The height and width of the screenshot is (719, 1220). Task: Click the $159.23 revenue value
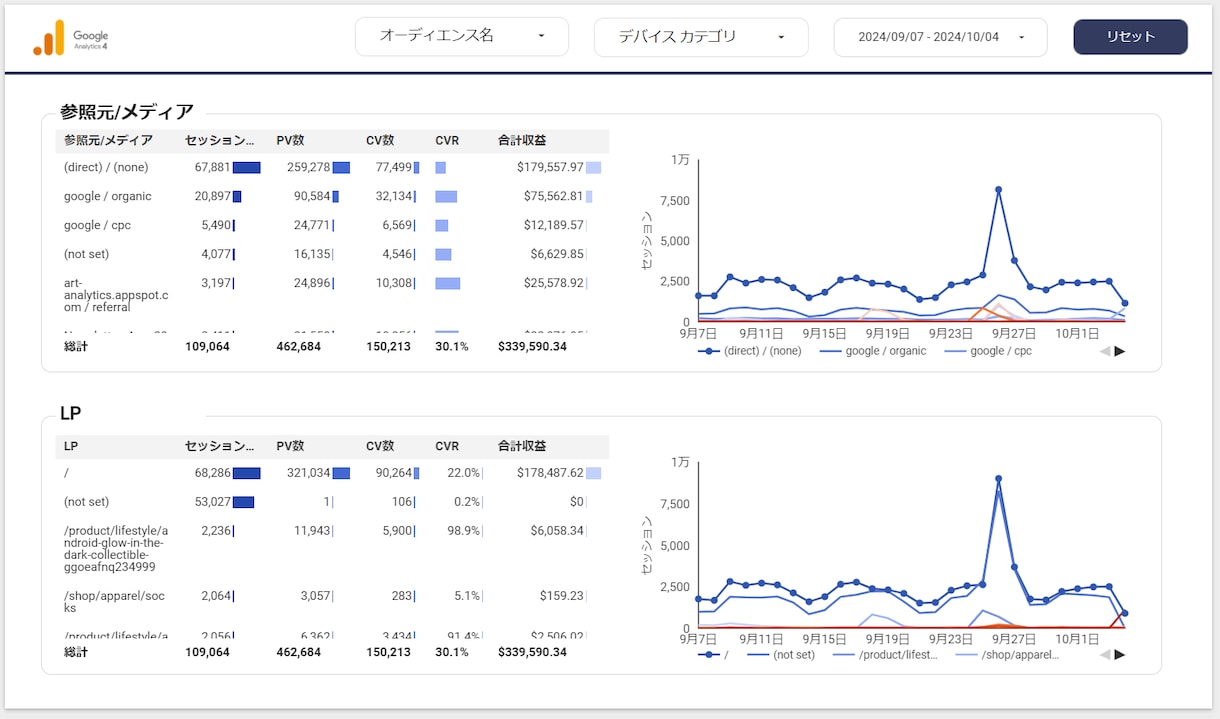(x=561, y=596)
